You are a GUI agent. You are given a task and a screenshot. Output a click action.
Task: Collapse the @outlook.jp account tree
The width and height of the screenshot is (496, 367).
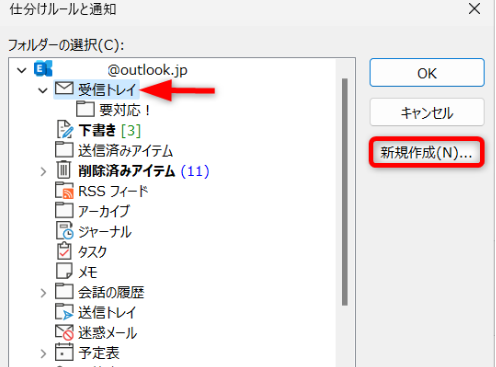tap(22, 70)
